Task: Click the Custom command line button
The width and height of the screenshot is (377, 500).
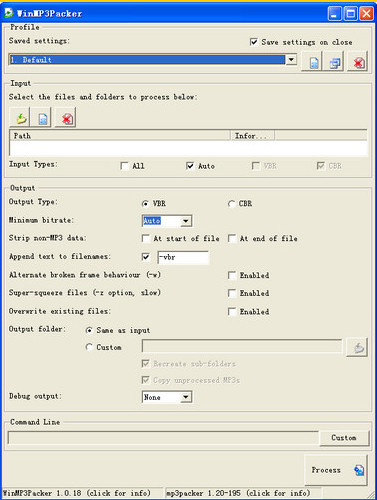Action: point(344,438)
